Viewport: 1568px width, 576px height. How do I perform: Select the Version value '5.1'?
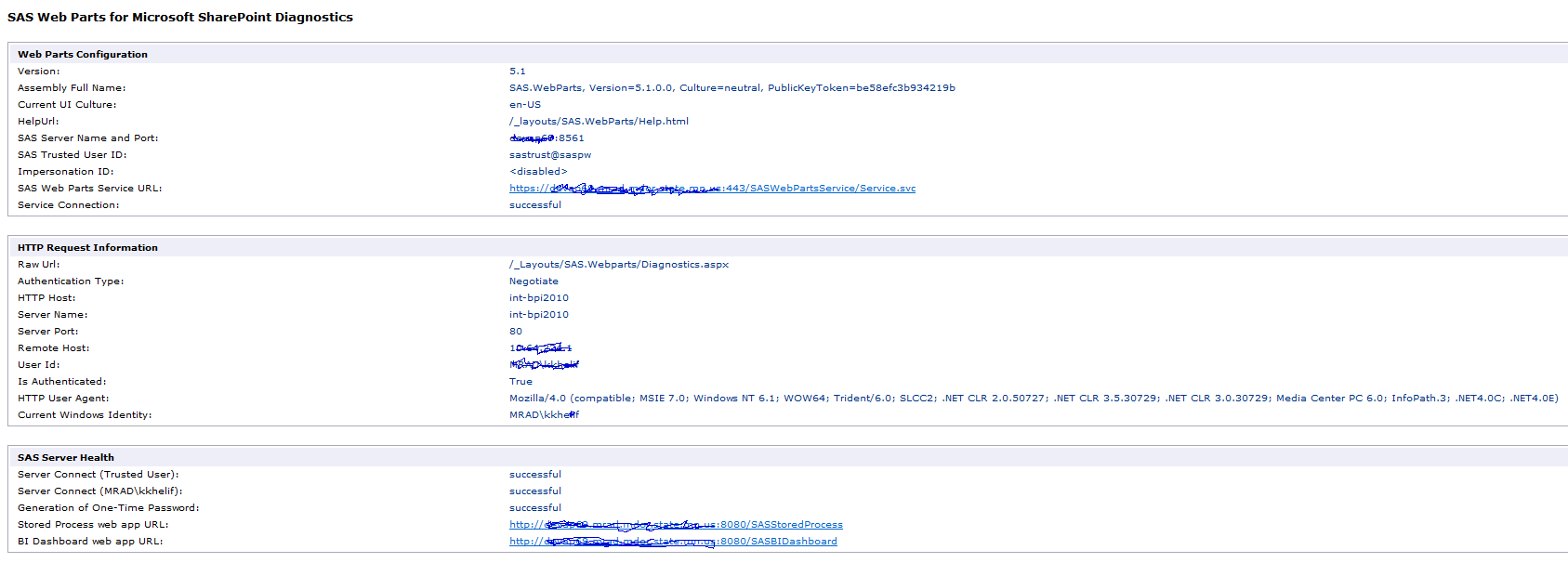[x=517, y=72]
